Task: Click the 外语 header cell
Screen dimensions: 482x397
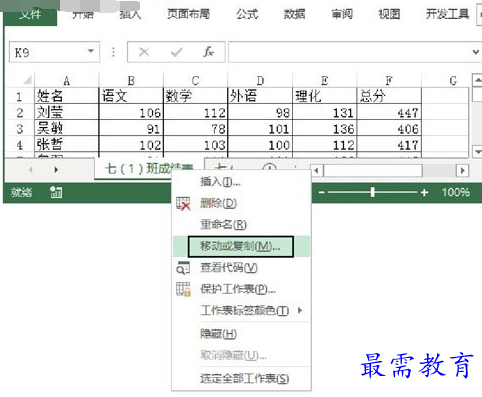Action: [260, 96]
